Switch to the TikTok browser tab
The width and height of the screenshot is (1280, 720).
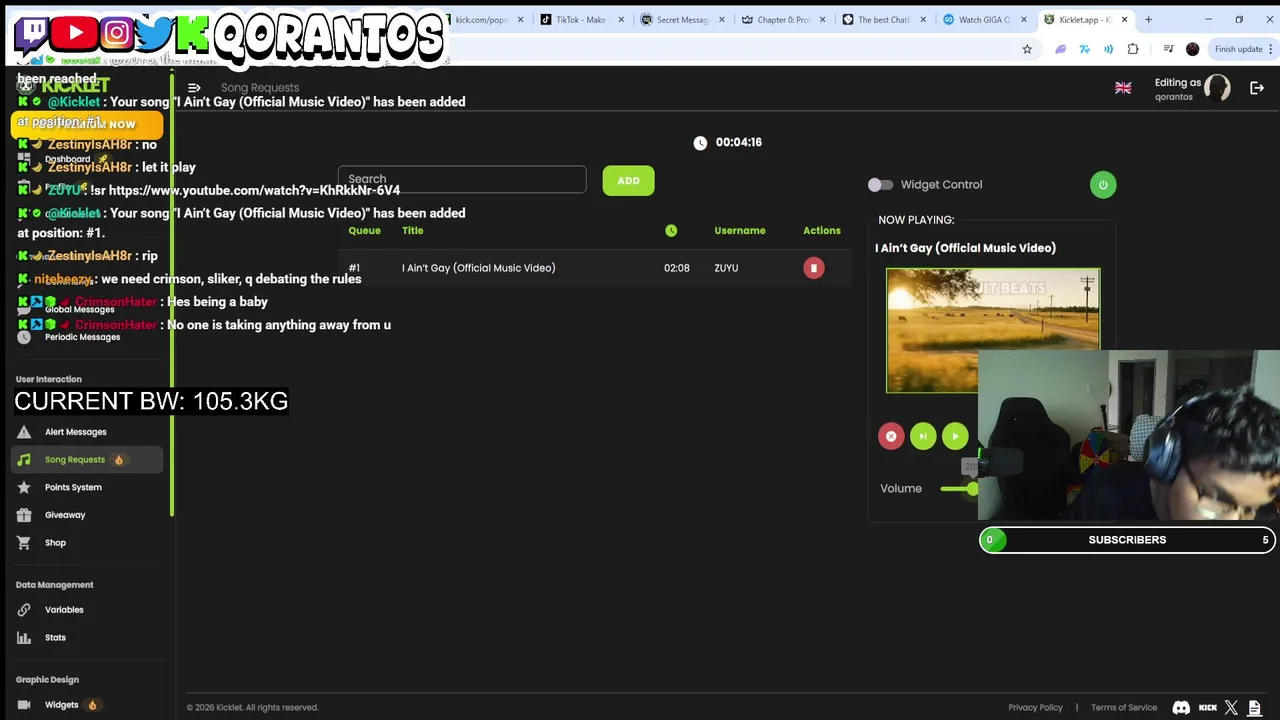(x=581, y=20)
